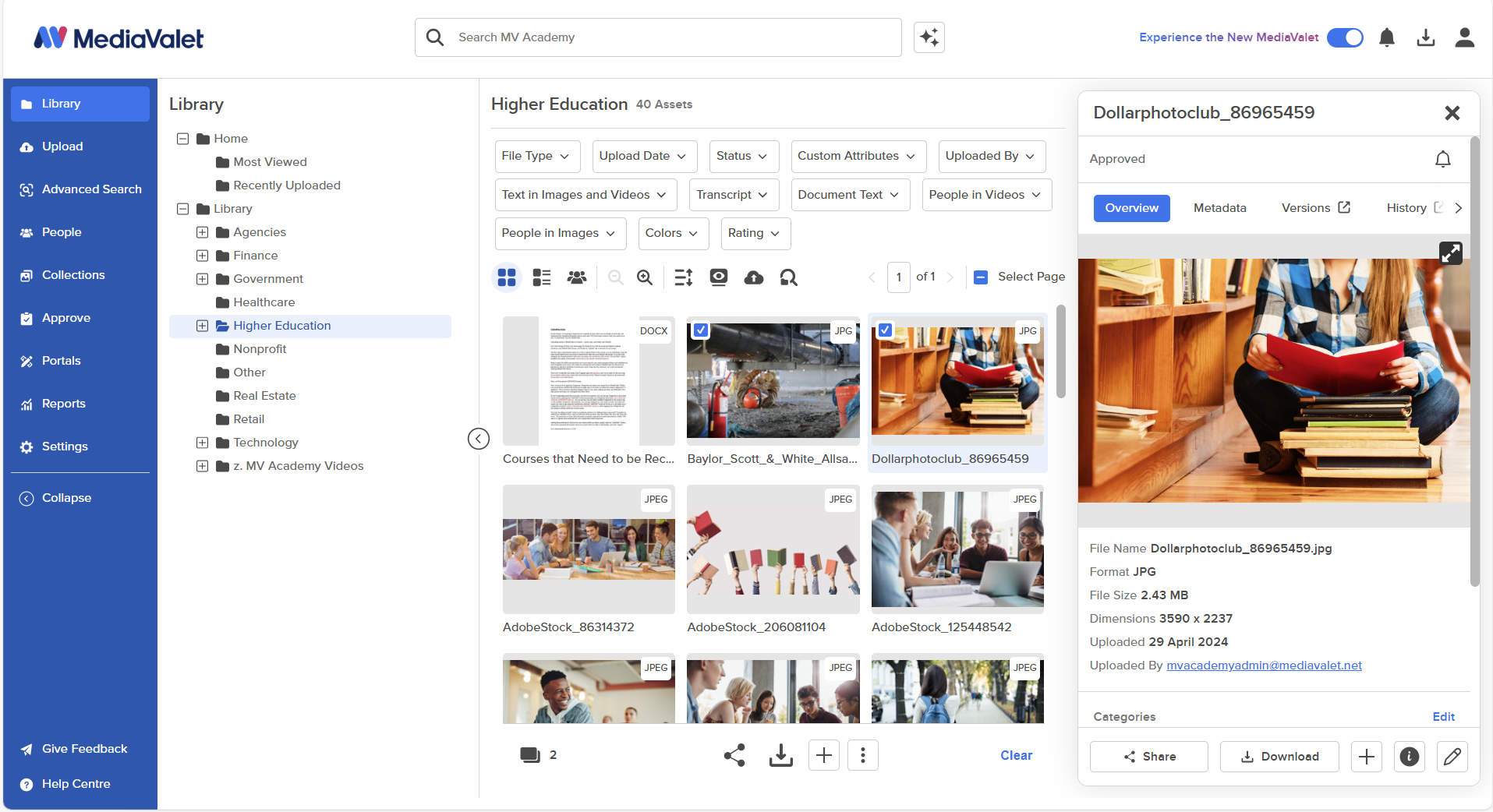Screen dimensions: 1493x812
Task: Open Upload Date filter dropdown
Action: point(645,157)
